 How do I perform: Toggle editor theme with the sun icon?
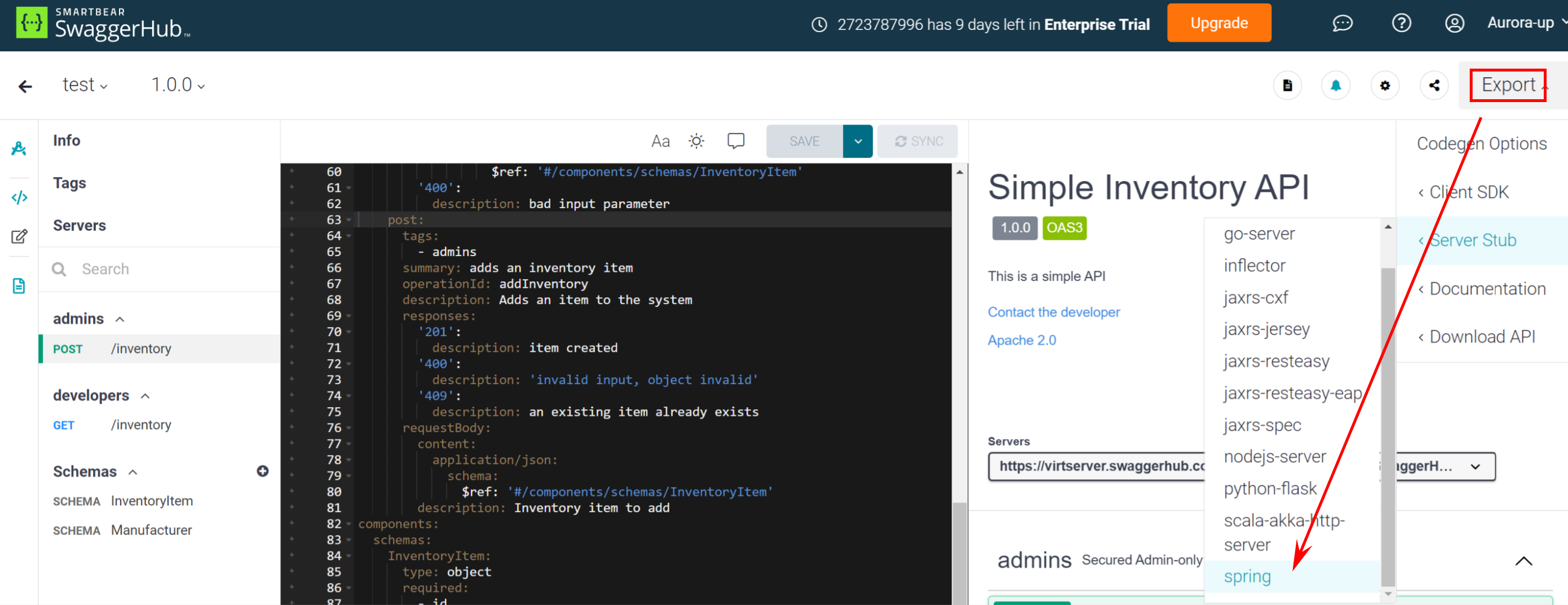(x=696, y=140)
